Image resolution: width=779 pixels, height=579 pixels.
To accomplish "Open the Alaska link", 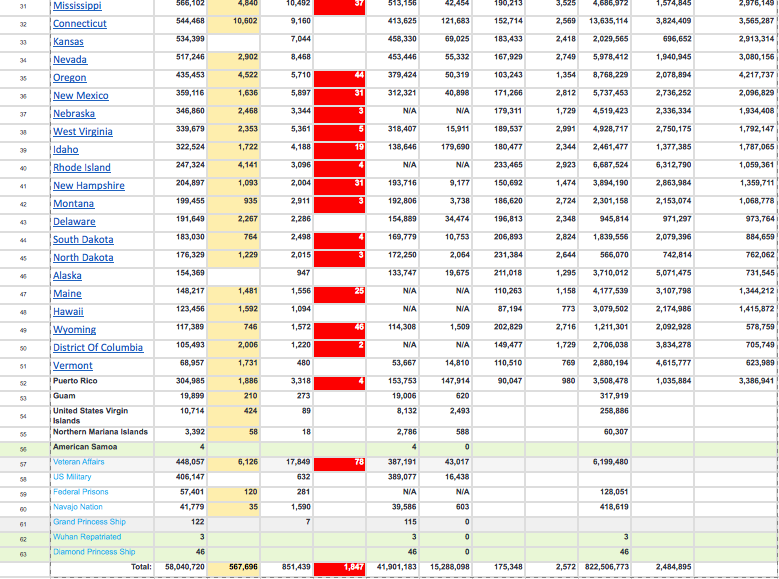I will [x=67, y=275].
